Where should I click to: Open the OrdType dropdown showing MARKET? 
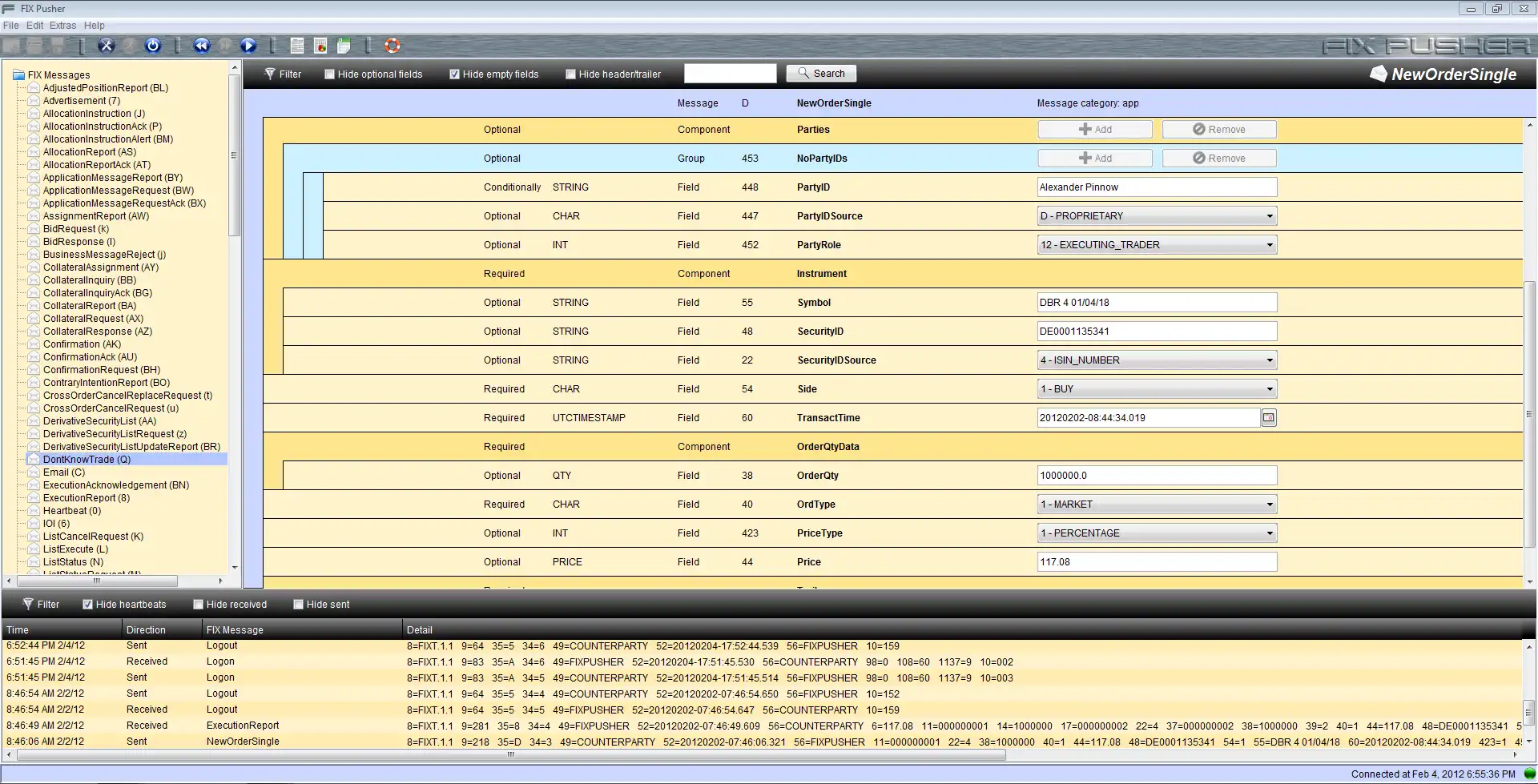(1157, 505)
